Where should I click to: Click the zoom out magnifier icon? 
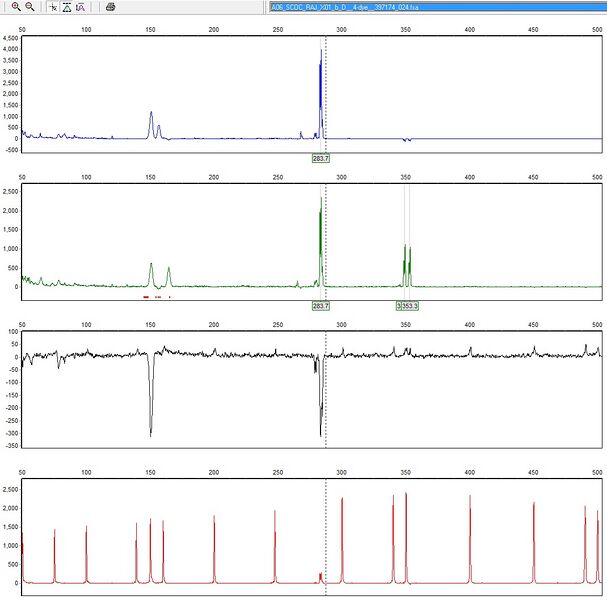[x=30, y=7]
